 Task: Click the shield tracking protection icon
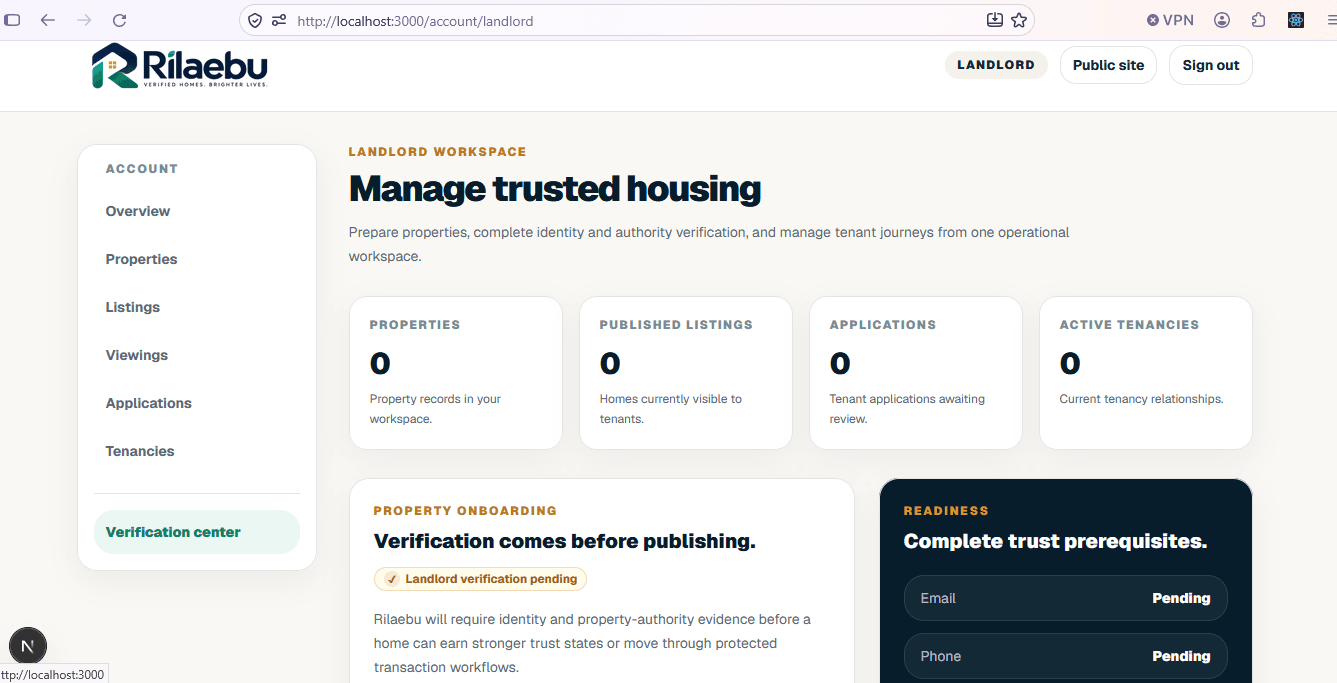[255, 20]
